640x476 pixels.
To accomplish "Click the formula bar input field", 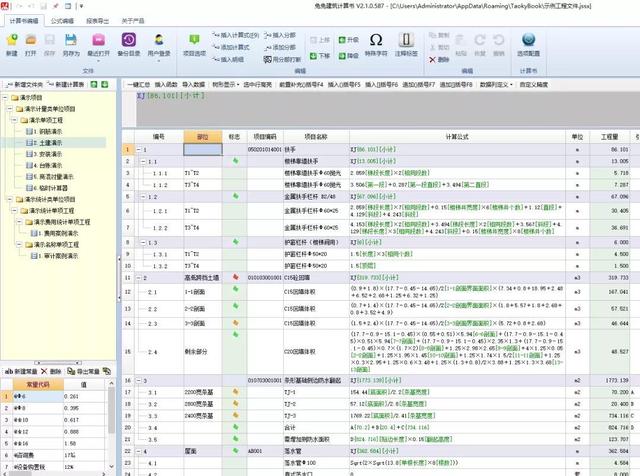I will click(x=388, y=109).
